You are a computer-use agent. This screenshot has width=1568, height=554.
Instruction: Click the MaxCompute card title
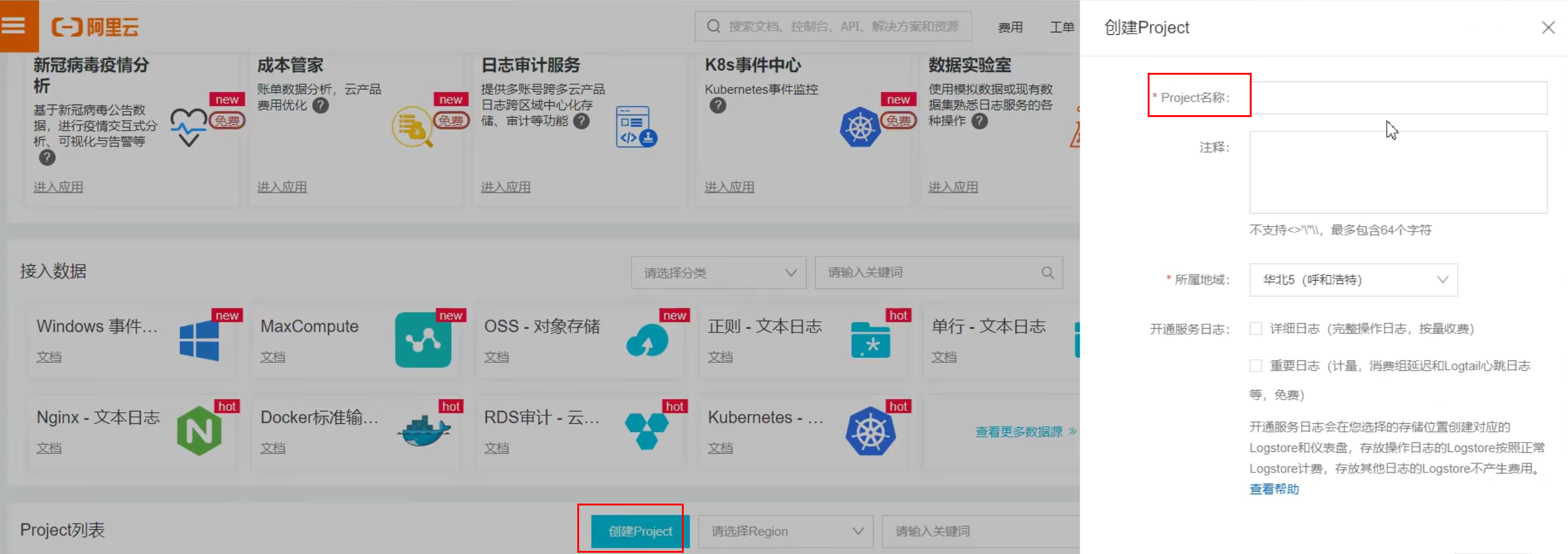pyautogui.click(x=309, y=326)
